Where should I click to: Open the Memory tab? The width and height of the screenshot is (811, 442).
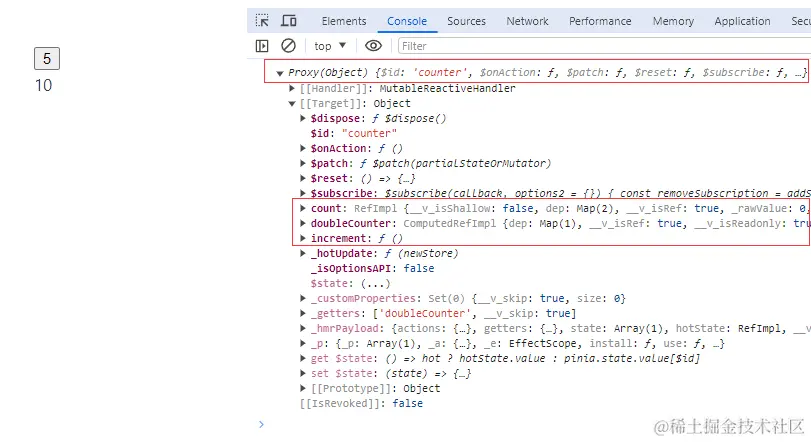click(673, 21)
